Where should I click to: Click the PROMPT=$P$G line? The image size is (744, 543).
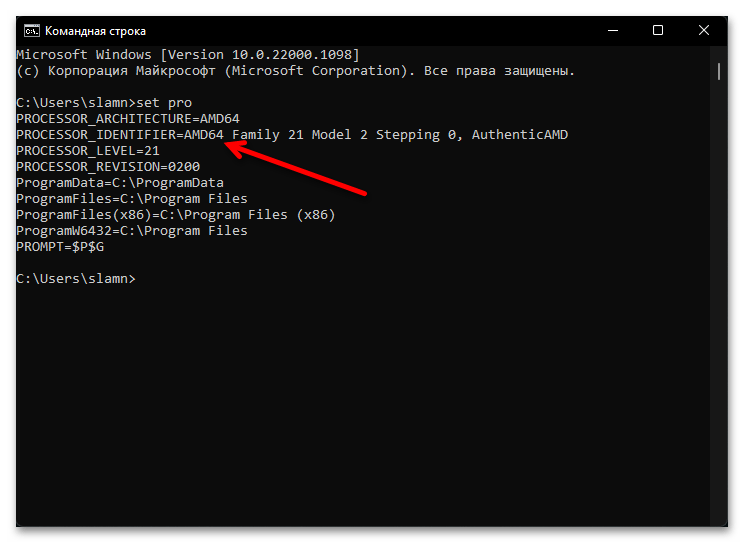pos(60,247)
